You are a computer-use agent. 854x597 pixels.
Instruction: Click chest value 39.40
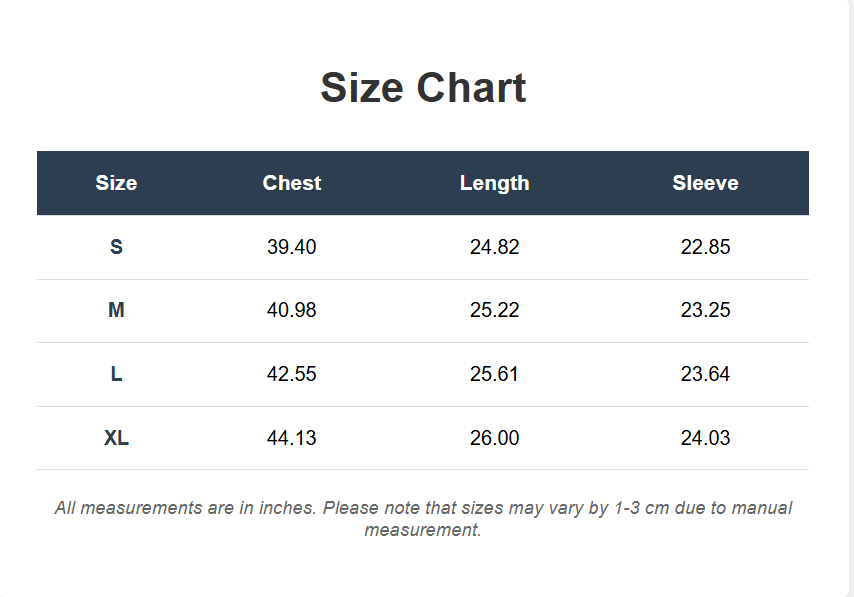tap(292, 247)
